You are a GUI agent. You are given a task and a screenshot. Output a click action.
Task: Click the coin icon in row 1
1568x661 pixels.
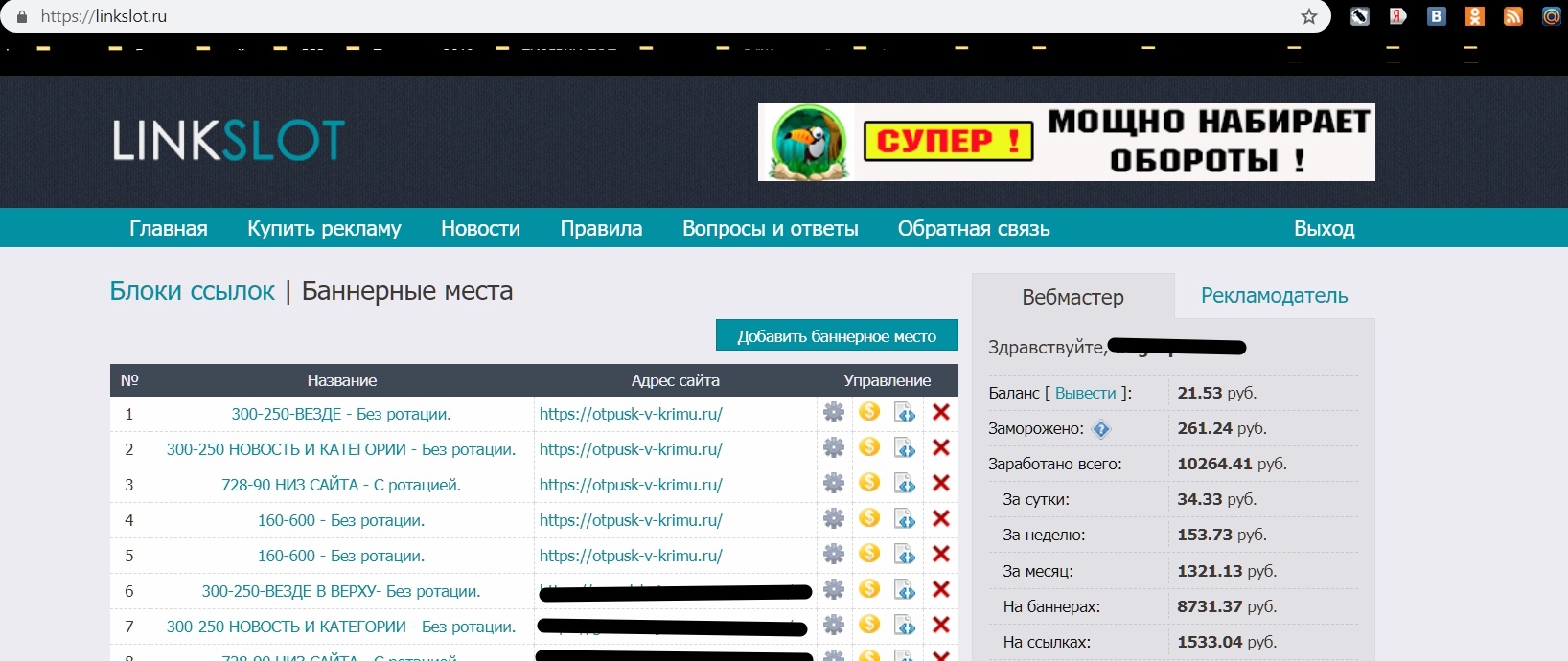tap(869, 412)
